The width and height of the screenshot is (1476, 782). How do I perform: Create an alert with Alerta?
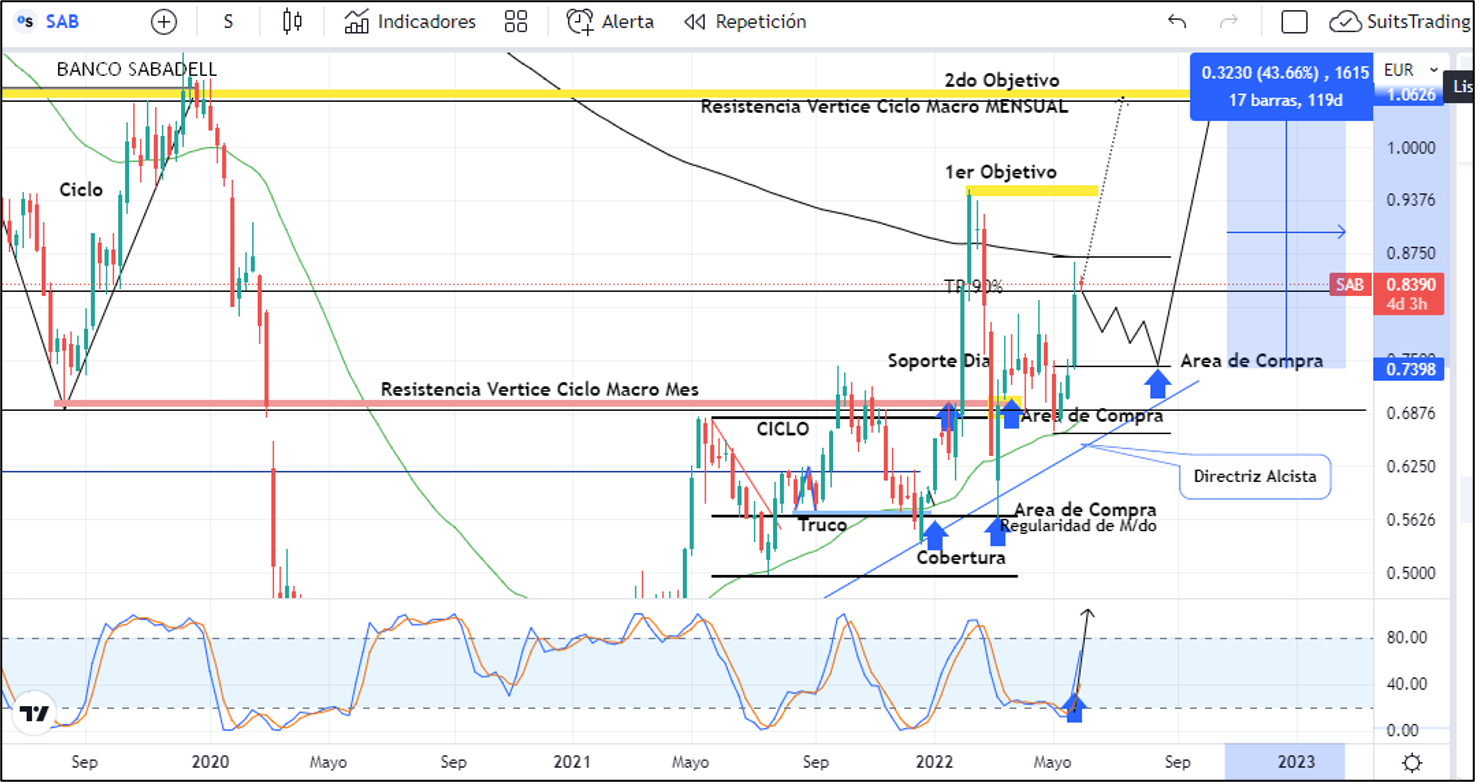tap(610, 22)
